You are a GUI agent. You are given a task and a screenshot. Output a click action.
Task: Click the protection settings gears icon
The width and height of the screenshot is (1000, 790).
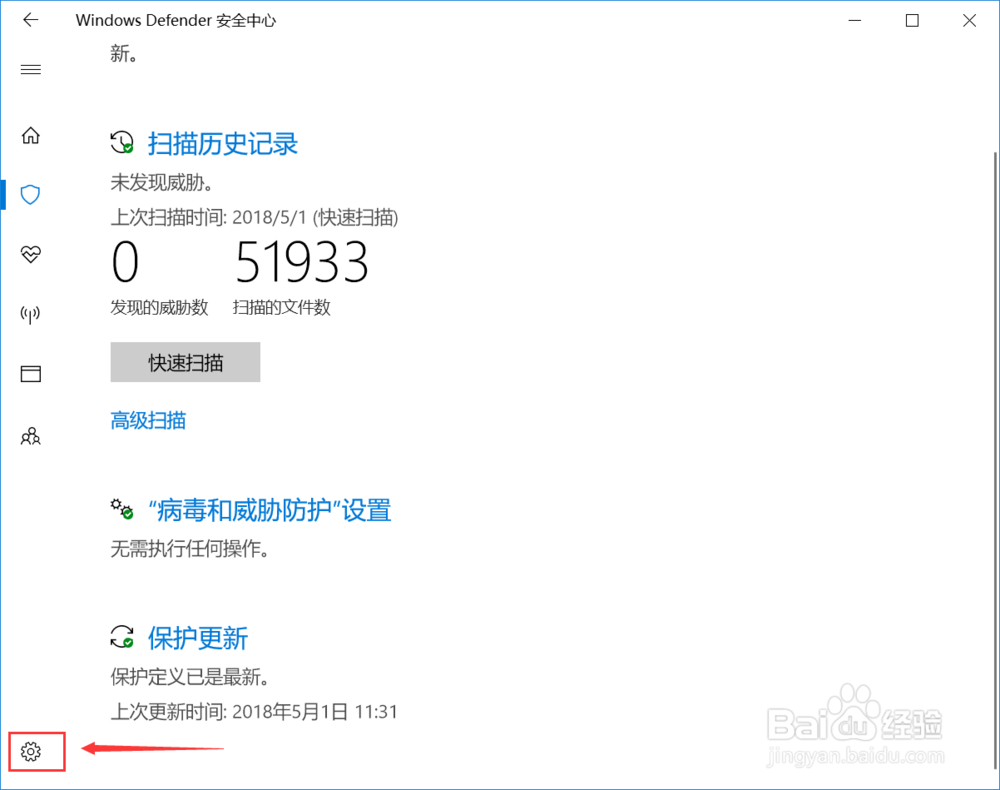click(x=122, y=509)
